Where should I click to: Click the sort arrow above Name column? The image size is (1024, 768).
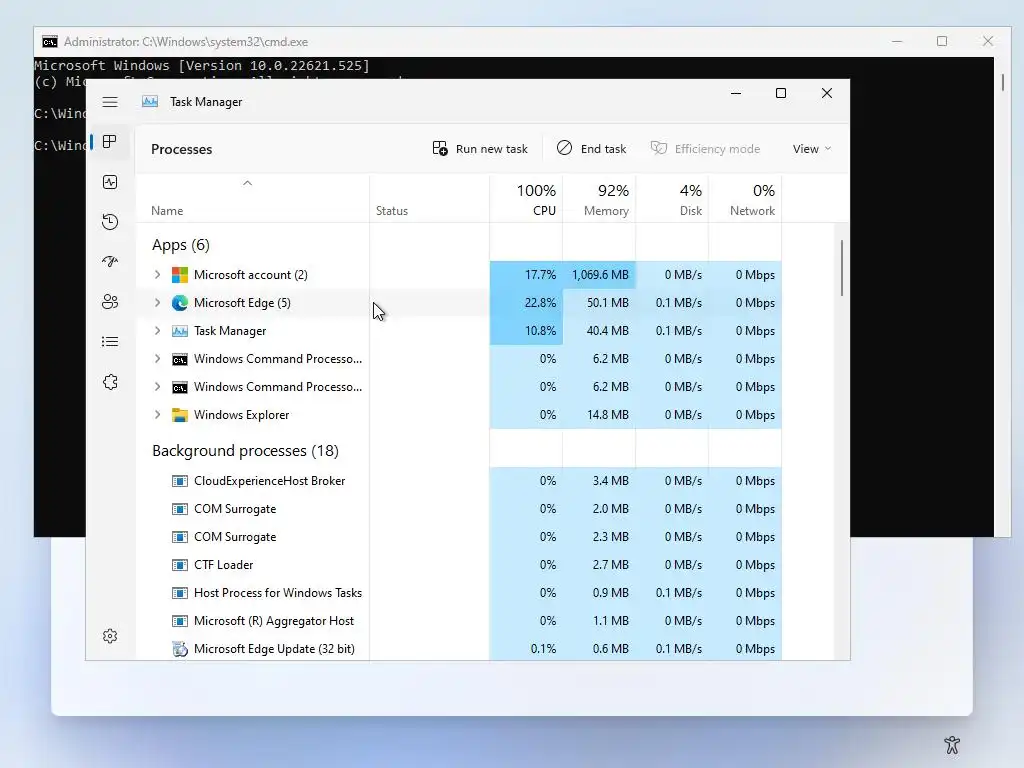pos(248,184)
